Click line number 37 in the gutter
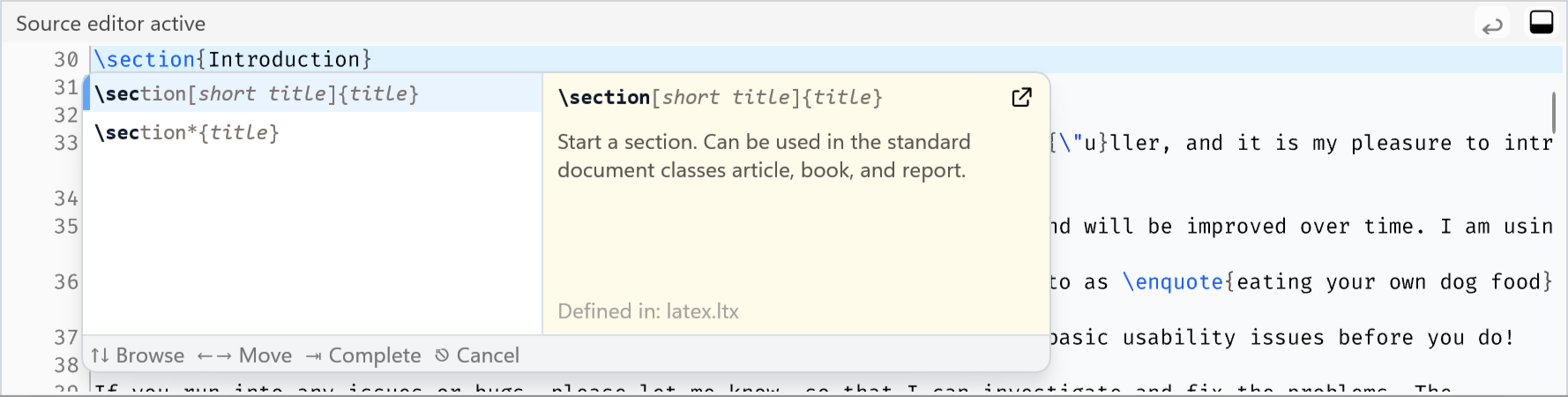This screenshot has width=1568, height=397. [66, 338]
